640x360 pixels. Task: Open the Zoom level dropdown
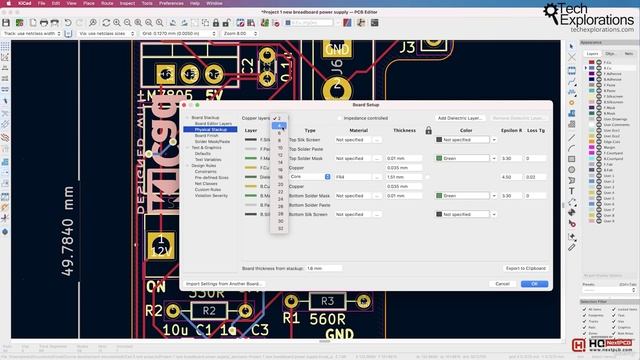point(240,33)
